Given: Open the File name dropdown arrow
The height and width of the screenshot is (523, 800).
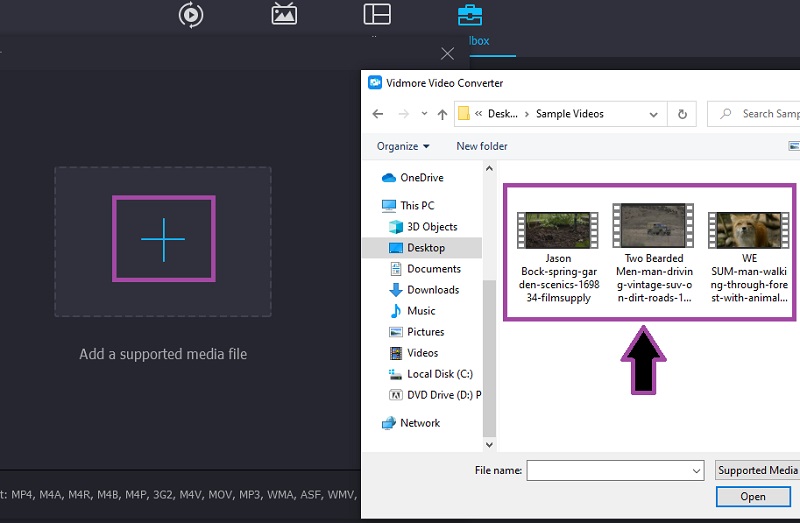Looking at the screenshot, I should click(696, 470).
